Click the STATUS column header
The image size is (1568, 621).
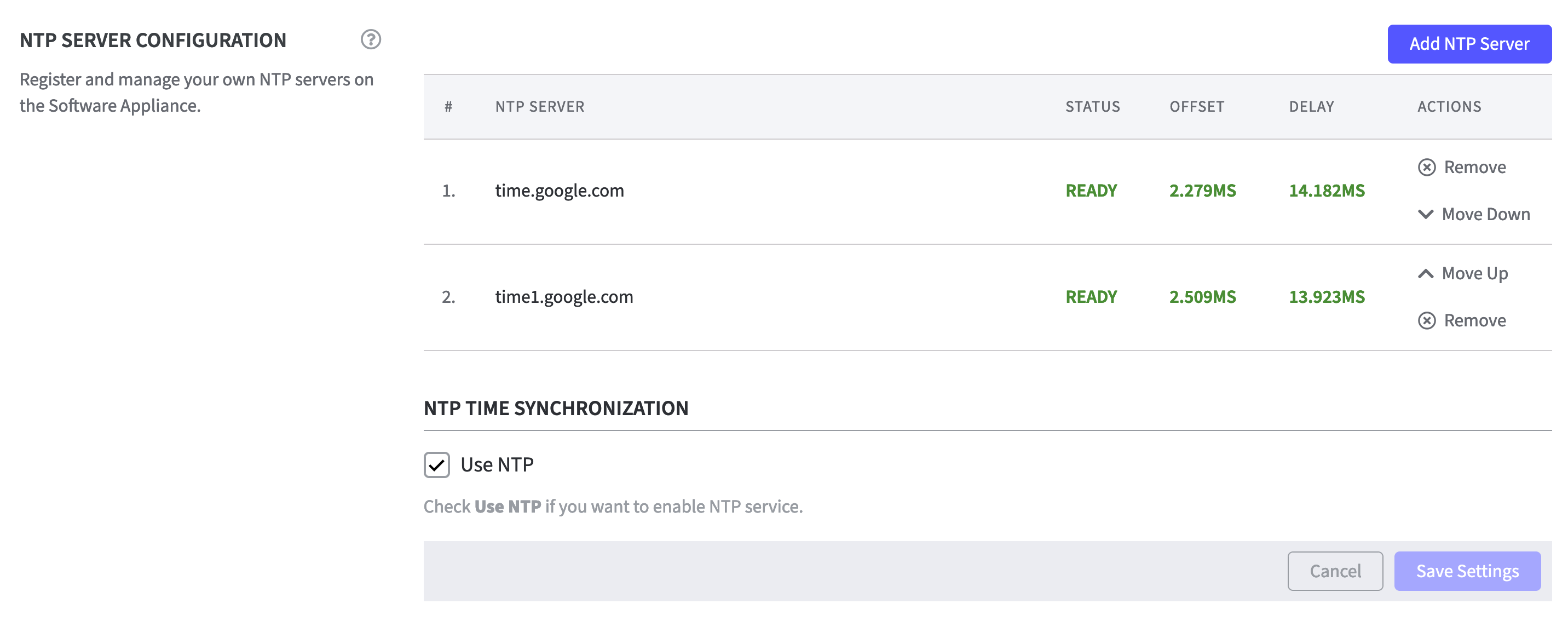[x=1092, y=107]
